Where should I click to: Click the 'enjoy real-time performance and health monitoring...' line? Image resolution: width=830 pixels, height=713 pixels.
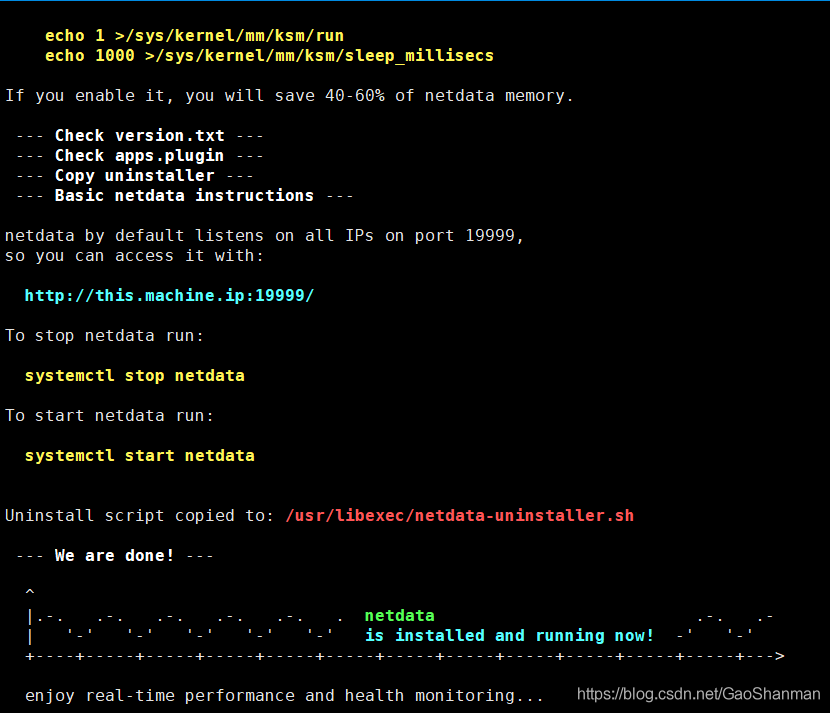[284, 696]
